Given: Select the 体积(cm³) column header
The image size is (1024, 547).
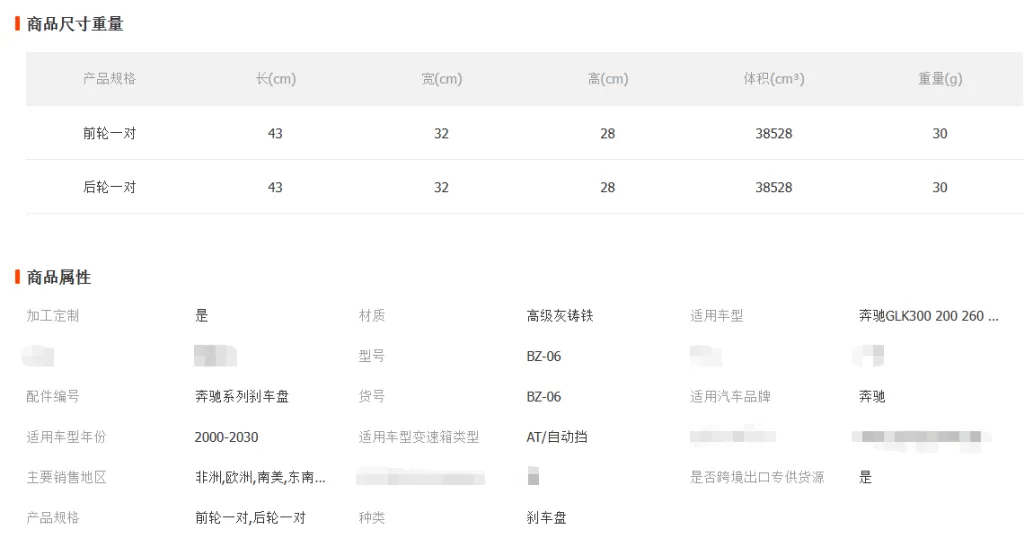Looking at the screenshot, I should point(773,79).
